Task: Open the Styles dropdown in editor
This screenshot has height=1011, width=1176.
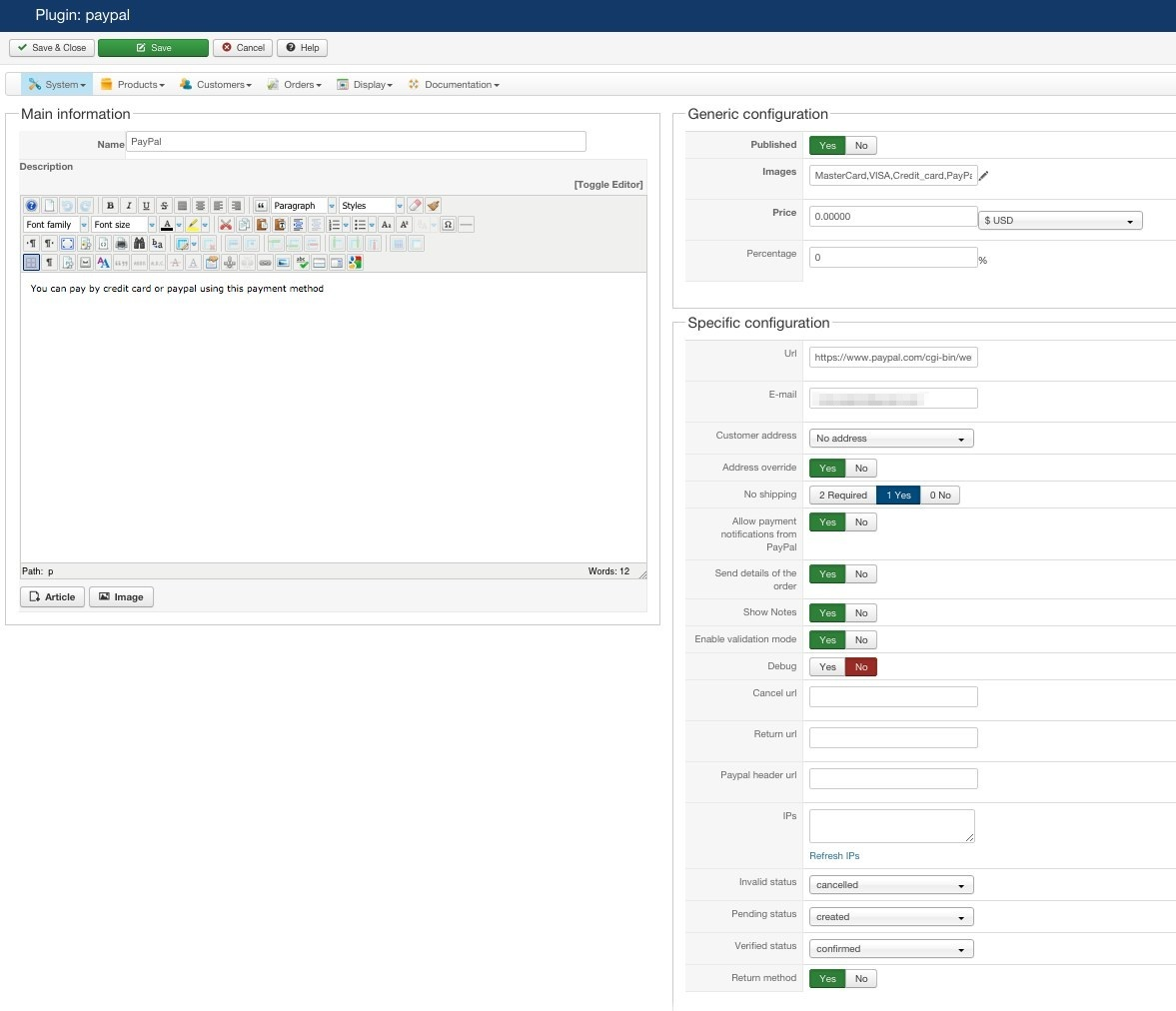Action: pos(372,206)
